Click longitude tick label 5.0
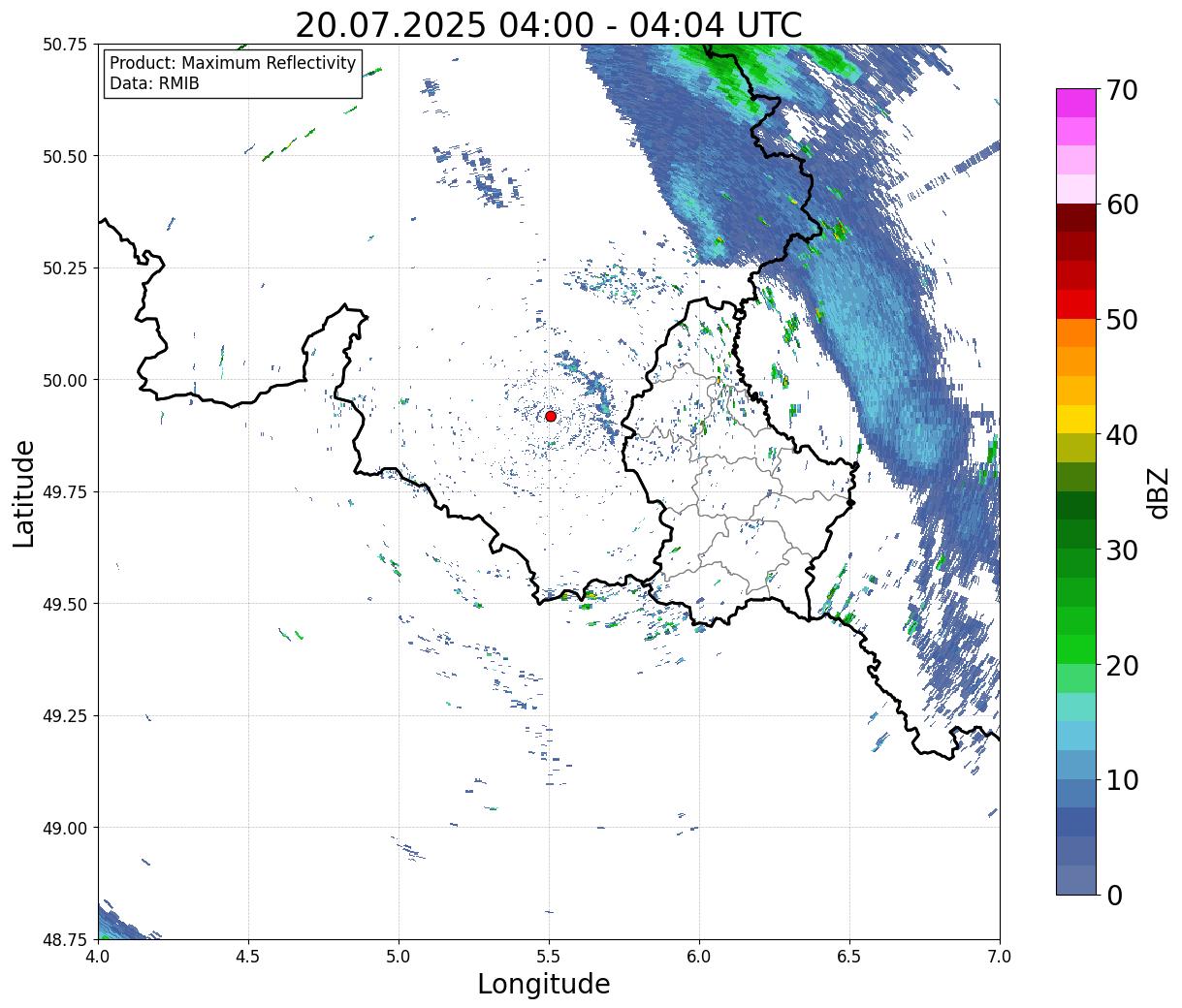This screenshot has height=1008, width=1182. pyautogui.click(x=399, y=956)
